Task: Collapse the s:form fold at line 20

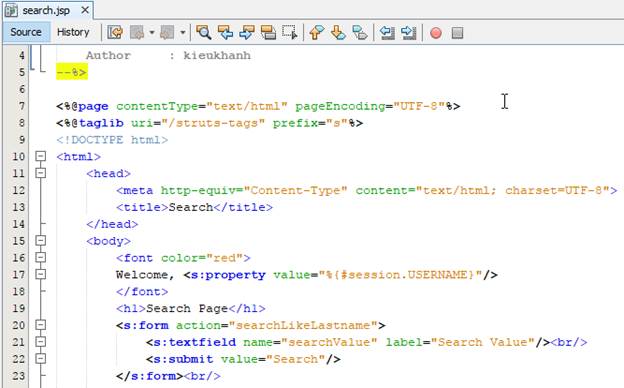Action: [x=40, y=325]
